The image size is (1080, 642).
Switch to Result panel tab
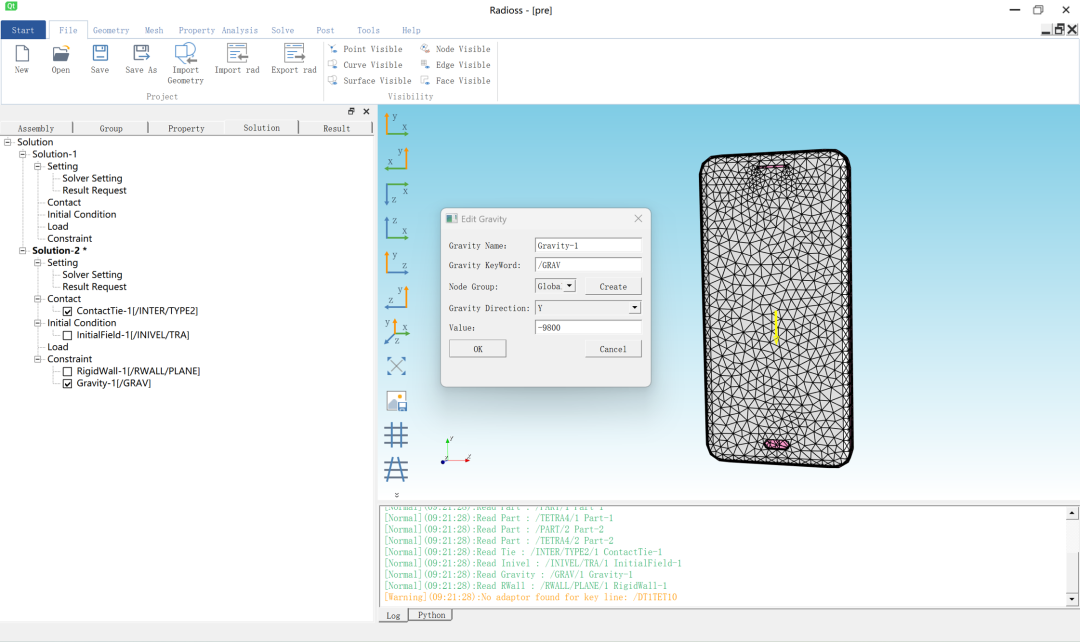337,128
